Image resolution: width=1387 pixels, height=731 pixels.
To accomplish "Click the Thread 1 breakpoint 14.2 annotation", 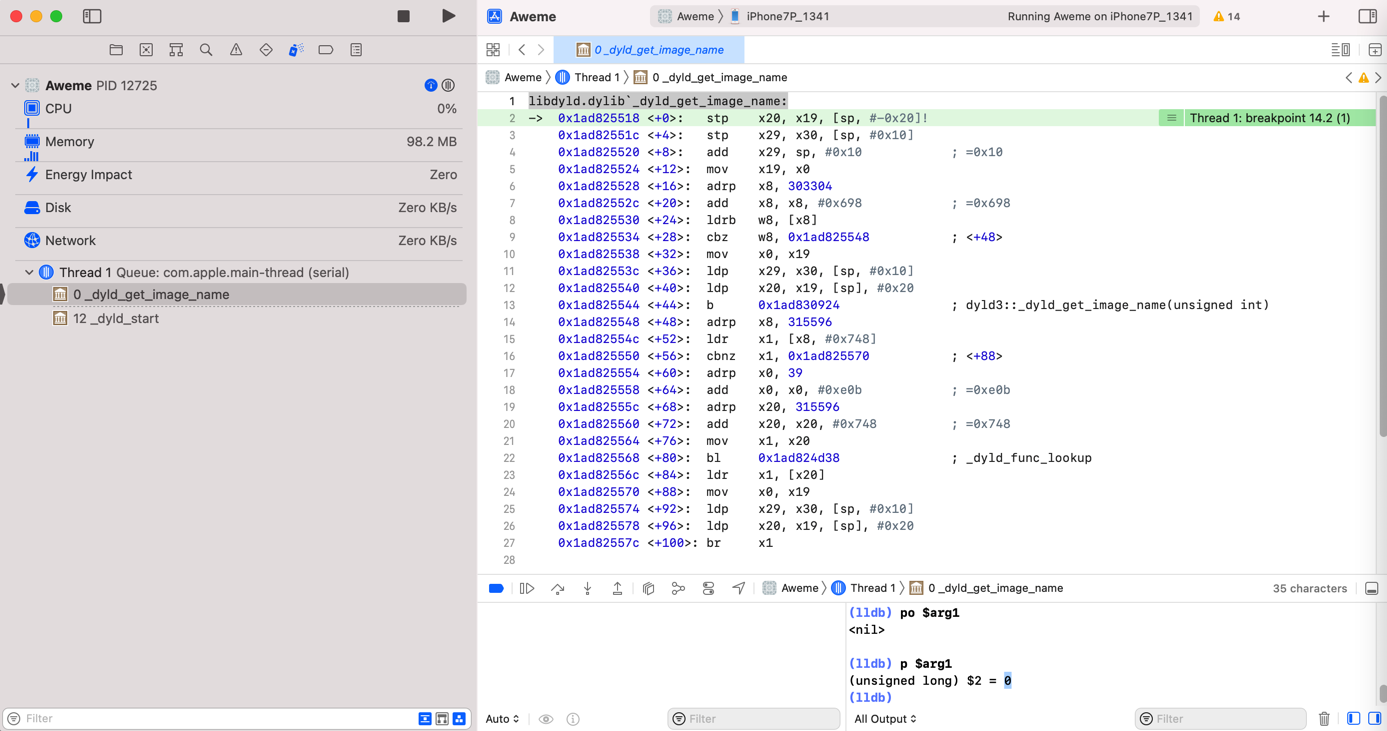I will pos(1268,118).
